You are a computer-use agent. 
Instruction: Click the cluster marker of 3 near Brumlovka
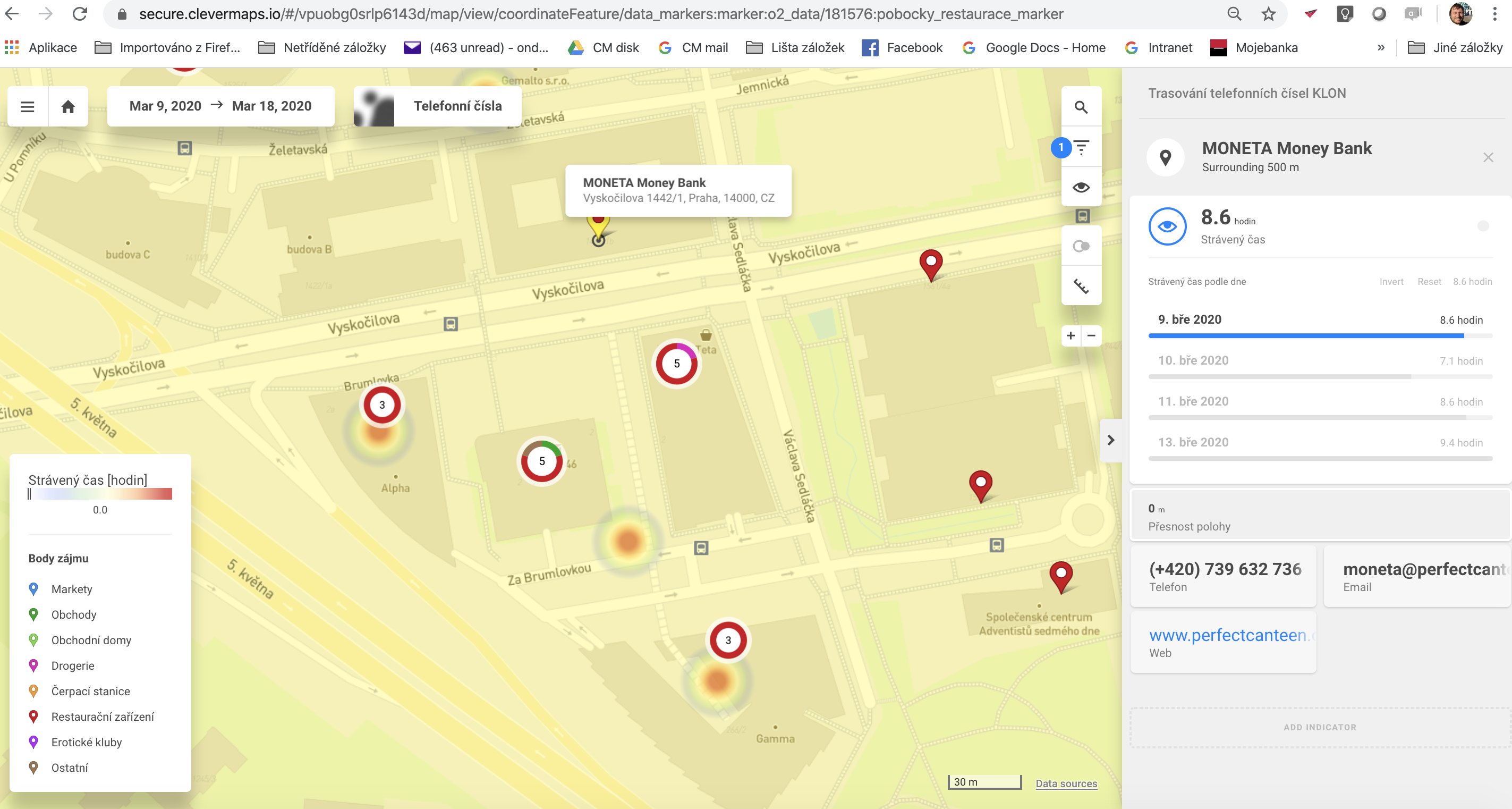click(x=381, y=405)
